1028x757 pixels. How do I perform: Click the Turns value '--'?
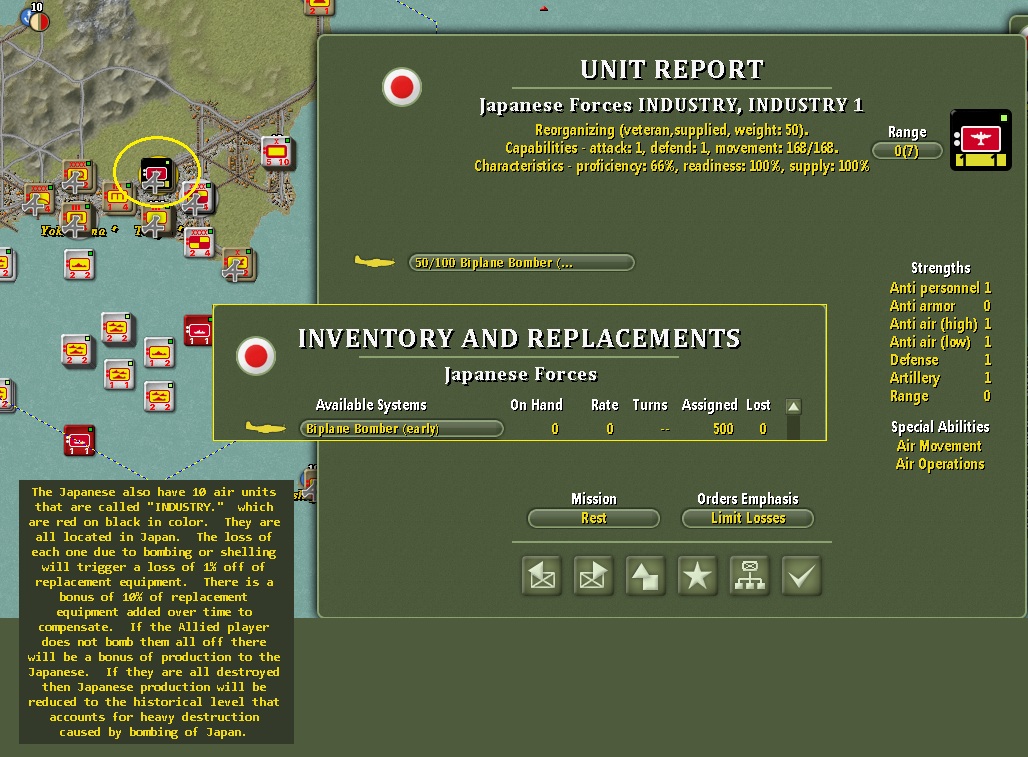click(665, 429)
